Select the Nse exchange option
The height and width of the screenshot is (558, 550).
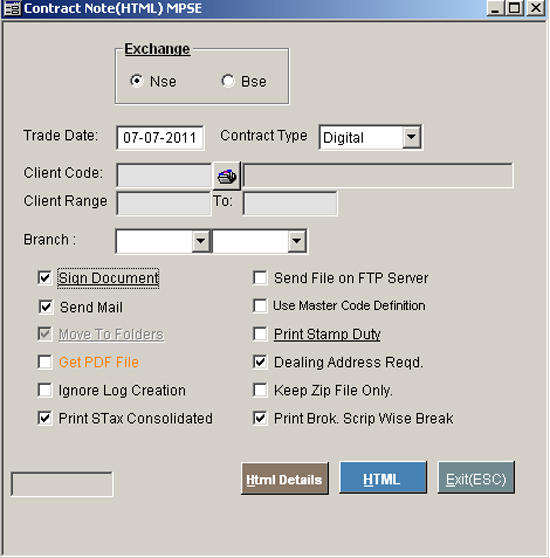(x=137, y=81)
